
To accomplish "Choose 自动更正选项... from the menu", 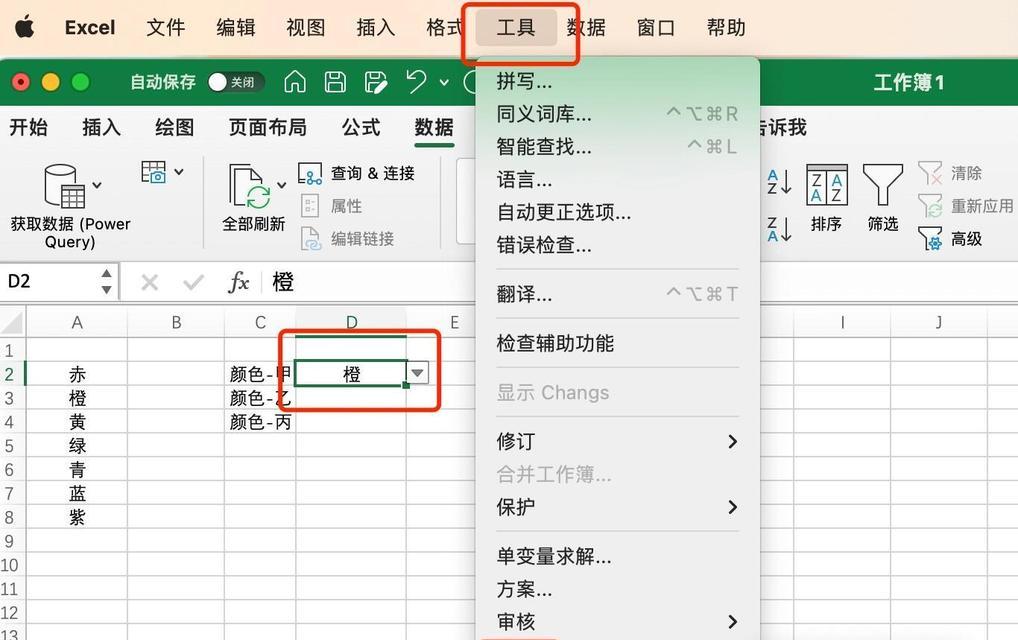I will click(x=618, y=212).
